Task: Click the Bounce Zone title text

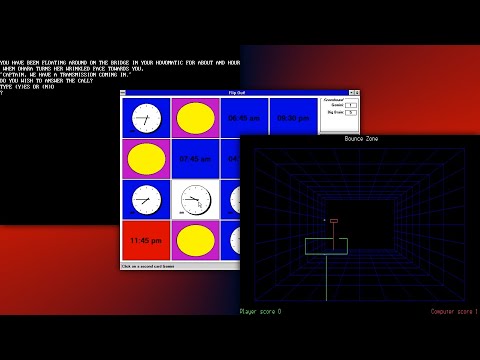Action: 361,139
